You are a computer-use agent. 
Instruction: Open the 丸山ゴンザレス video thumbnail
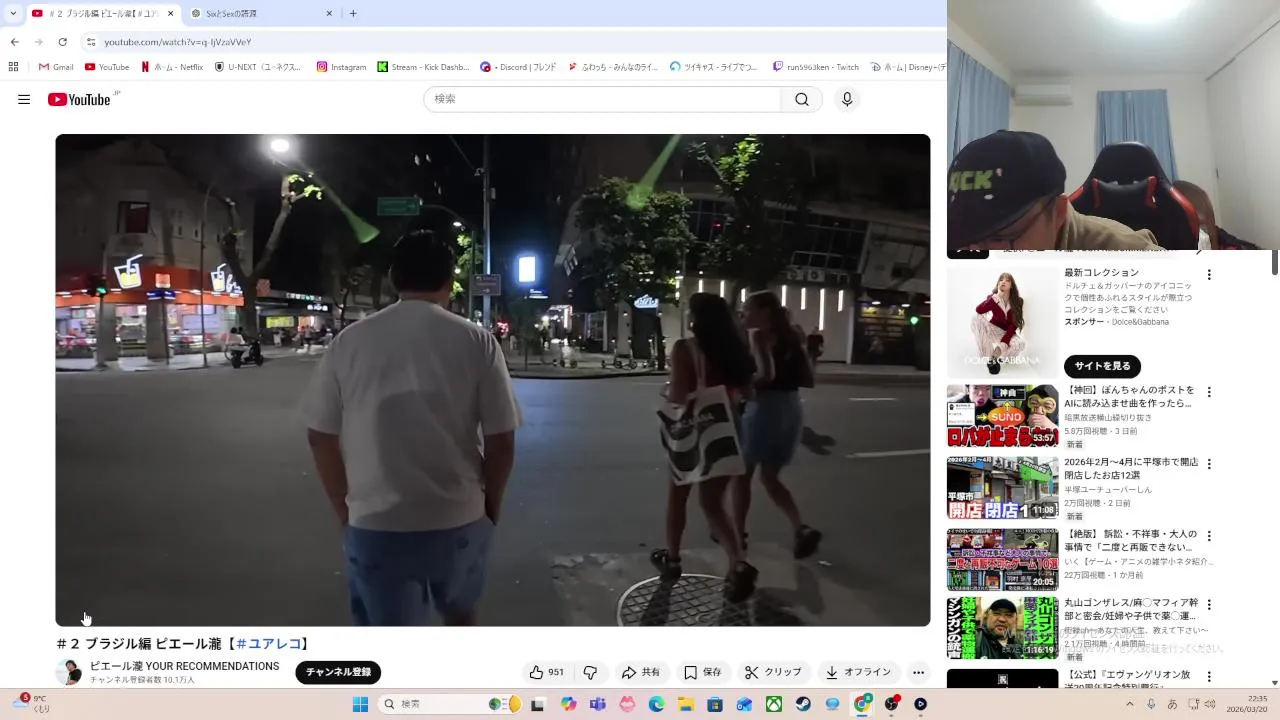tap(1002, 628)
